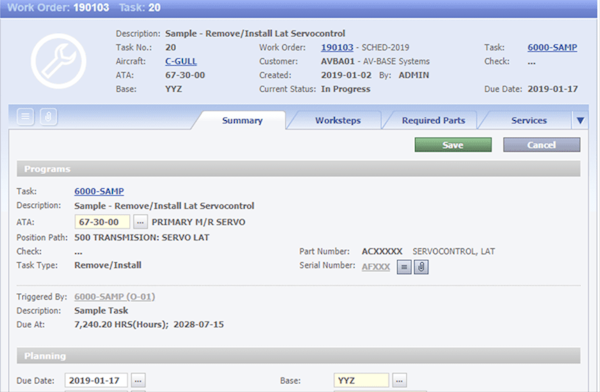Click the Cancel button
The height and width of the screenshot is (392, 600).
tap(541, 145)
